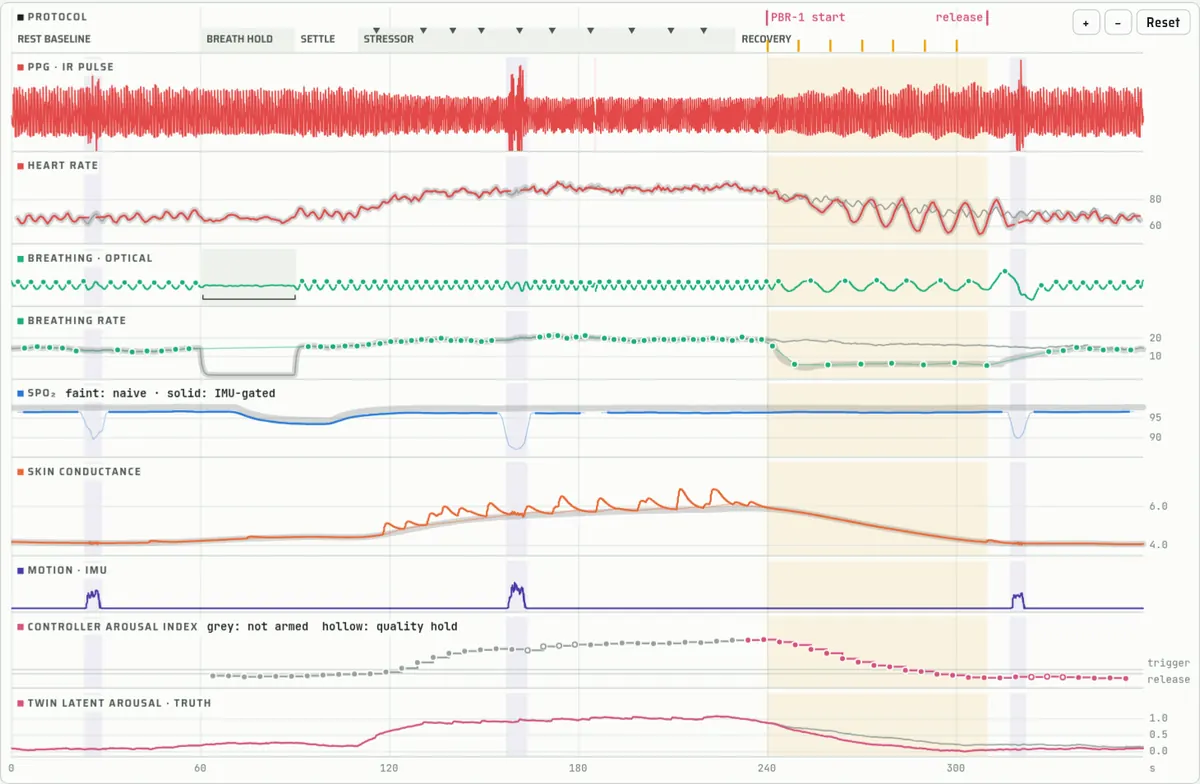Click the 120 tick on time axis

pos(389,767)
